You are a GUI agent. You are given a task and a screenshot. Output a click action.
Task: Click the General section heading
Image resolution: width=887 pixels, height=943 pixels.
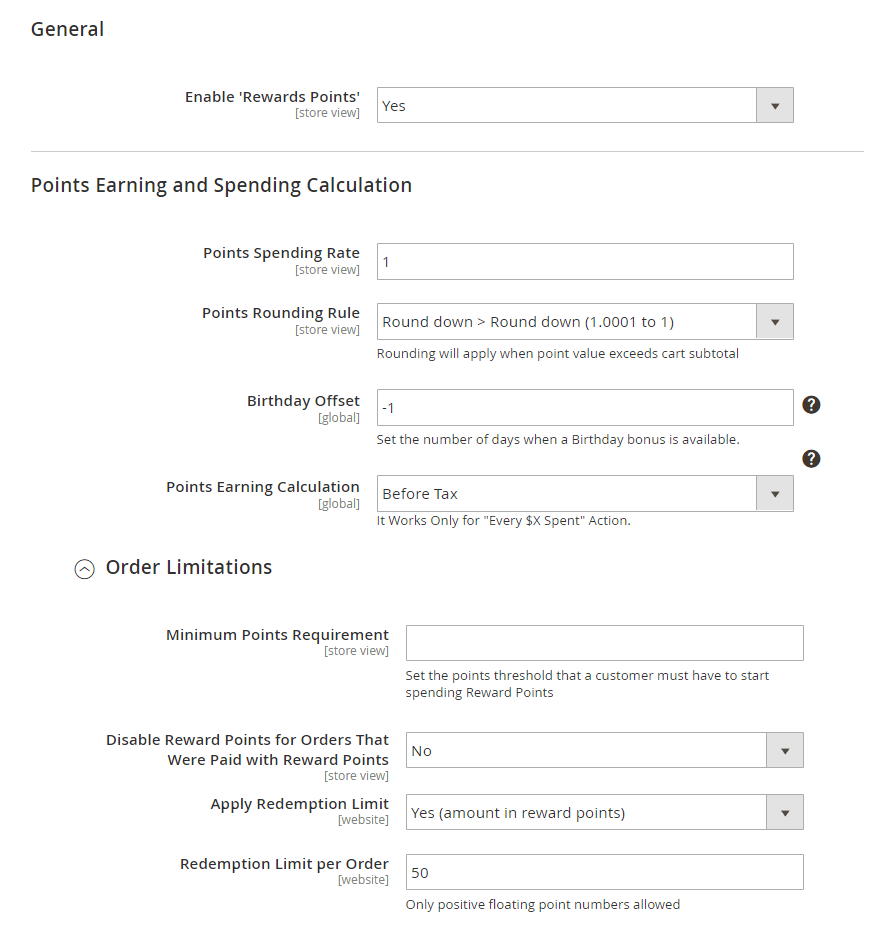coord(67,30)
